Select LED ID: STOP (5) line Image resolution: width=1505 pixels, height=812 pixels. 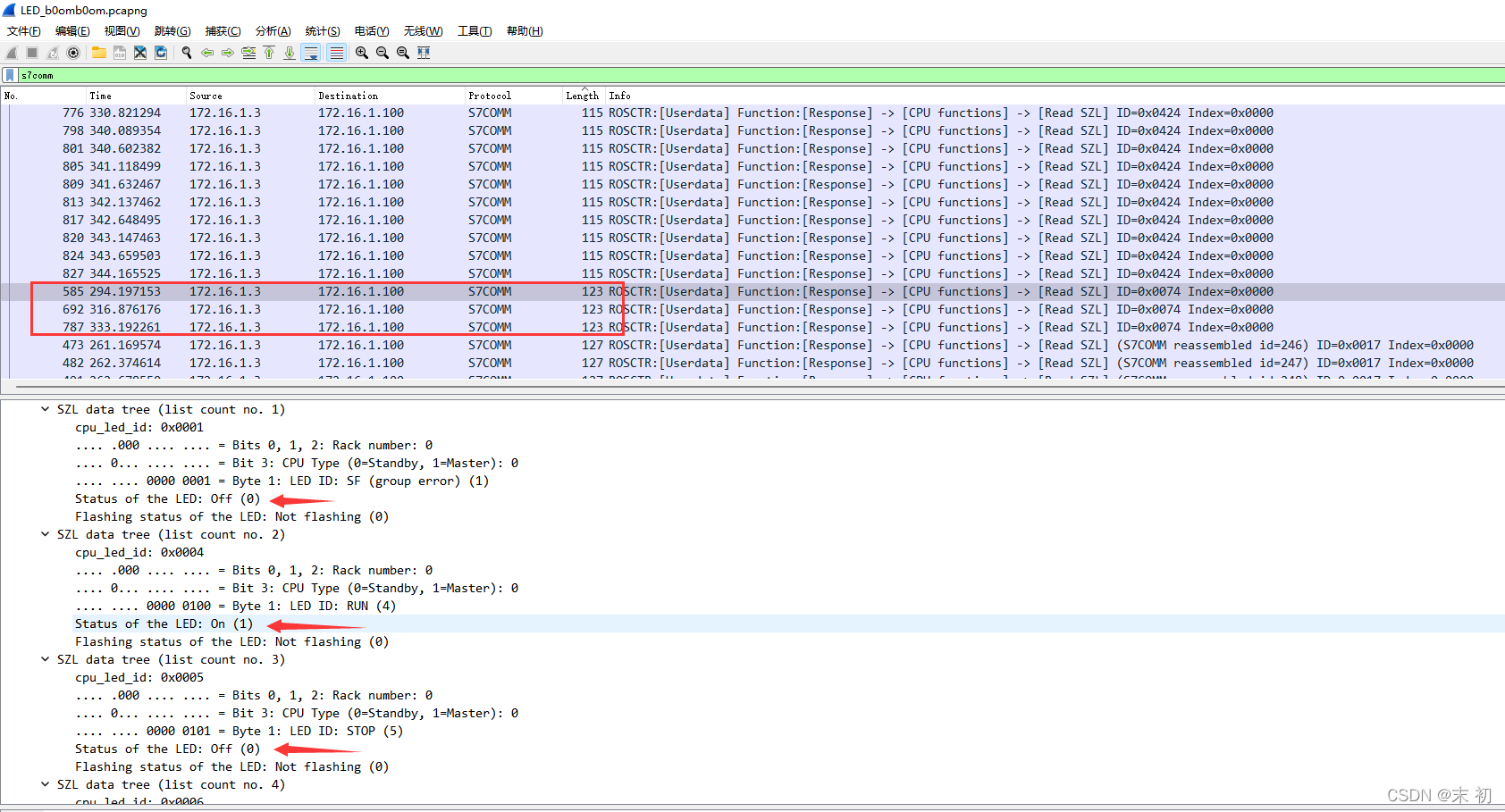pos(240,731)
